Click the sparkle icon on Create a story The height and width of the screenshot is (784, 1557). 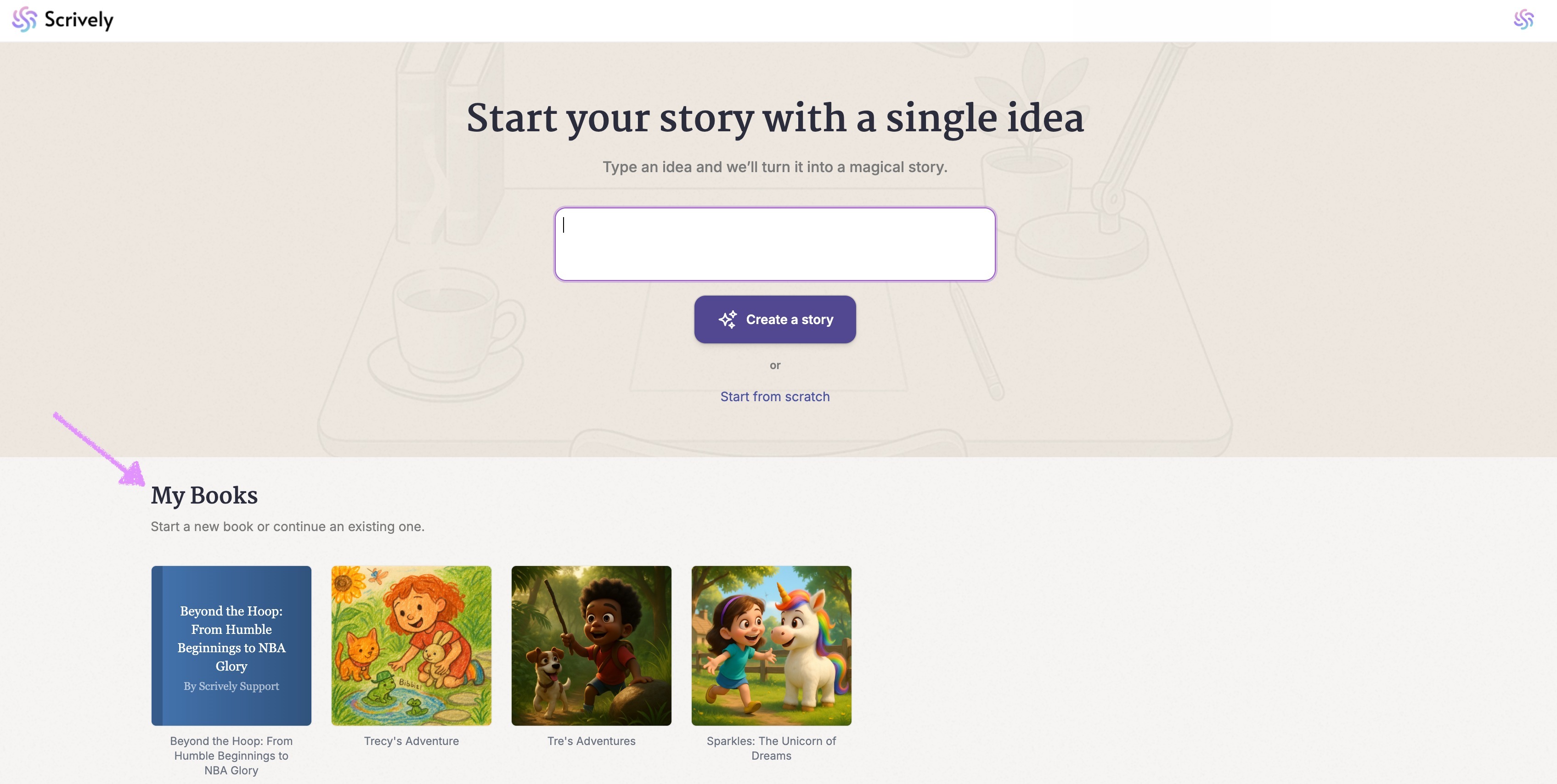coord(728,319)
